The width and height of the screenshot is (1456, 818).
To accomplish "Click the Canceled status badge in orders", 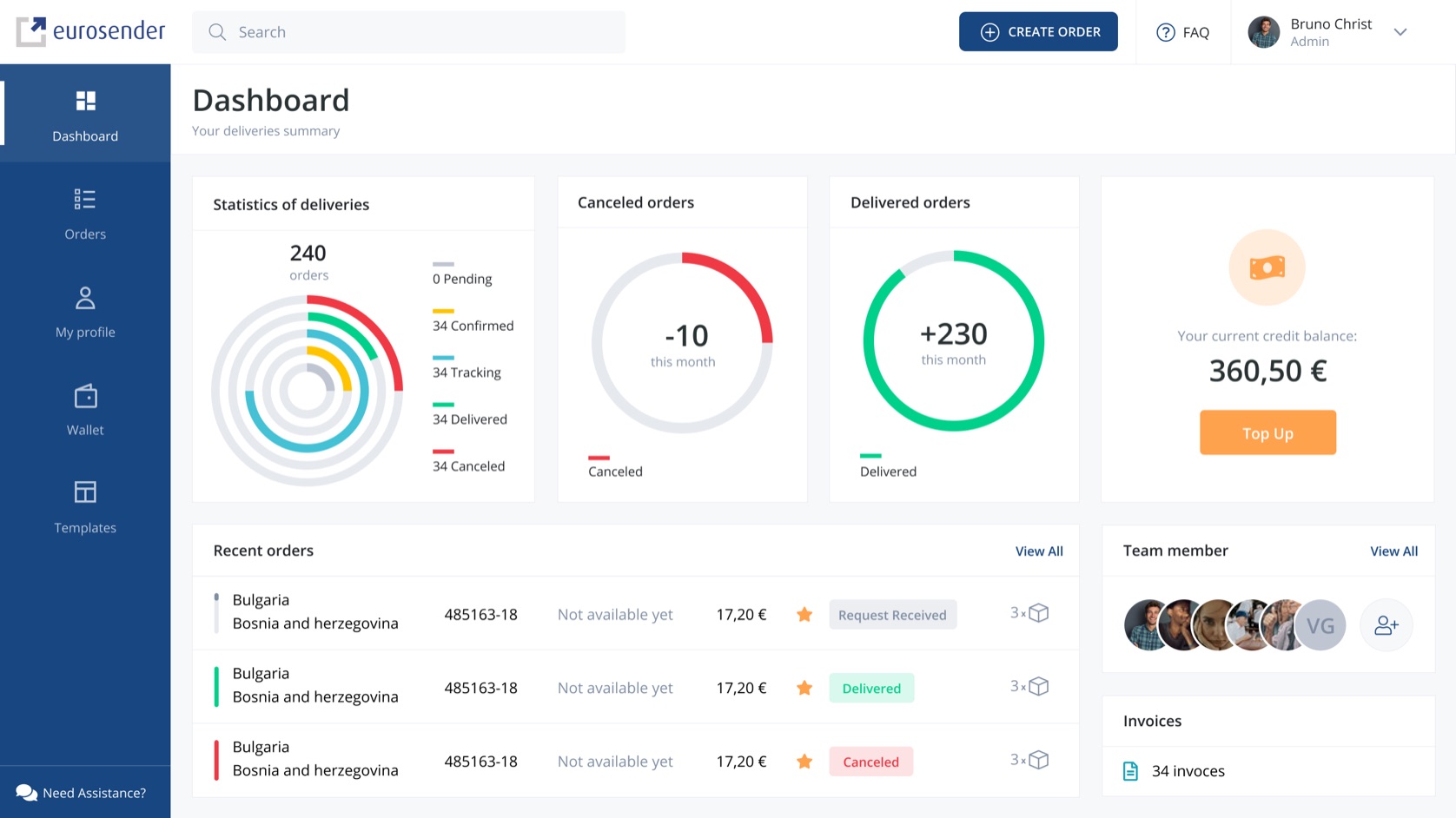I will (870, 762).
